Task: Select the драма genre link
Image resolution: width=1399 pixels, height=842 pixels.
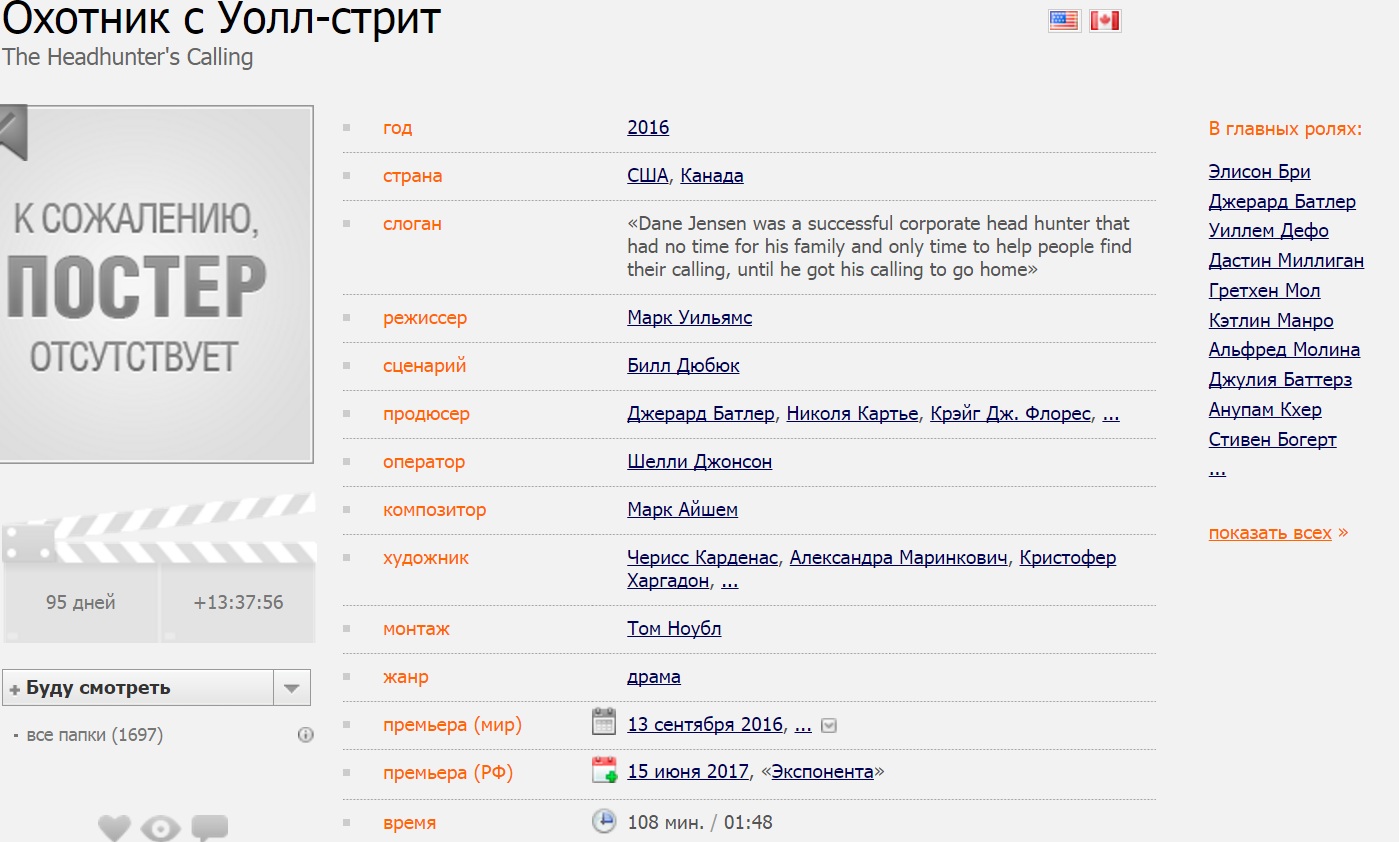Action: [x=654, y=677]
